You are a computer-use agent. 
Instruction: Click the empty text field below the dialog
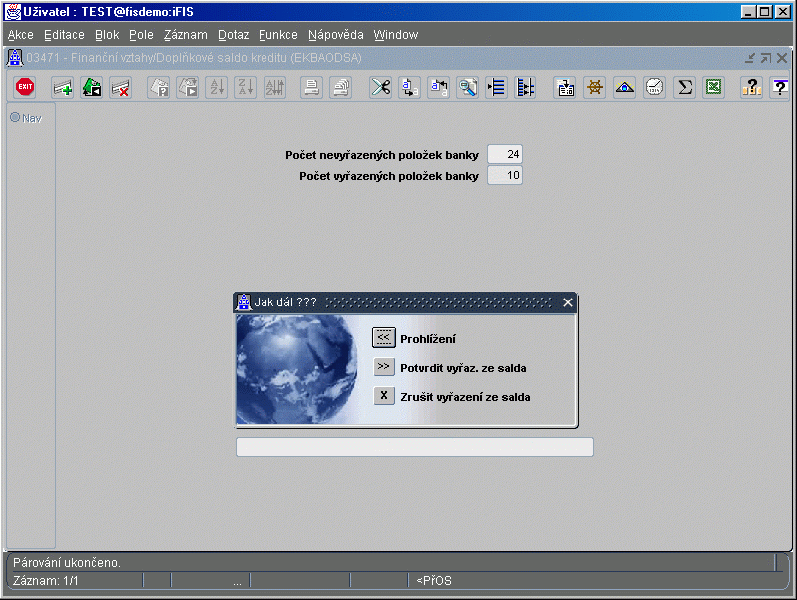tap(415, 447)
